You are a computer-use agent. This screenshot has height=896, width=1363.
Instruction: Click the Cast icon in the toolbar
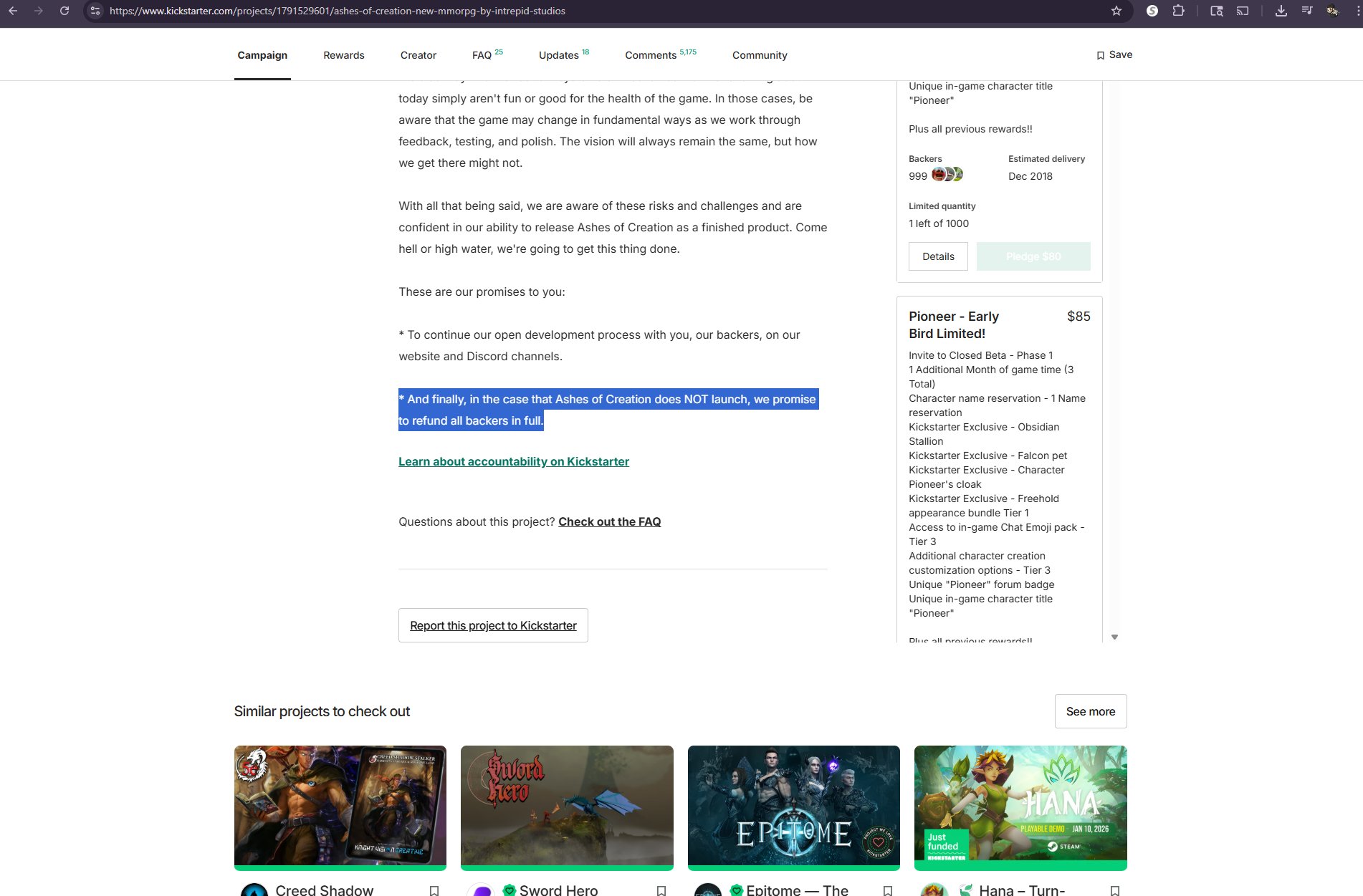1243,11
